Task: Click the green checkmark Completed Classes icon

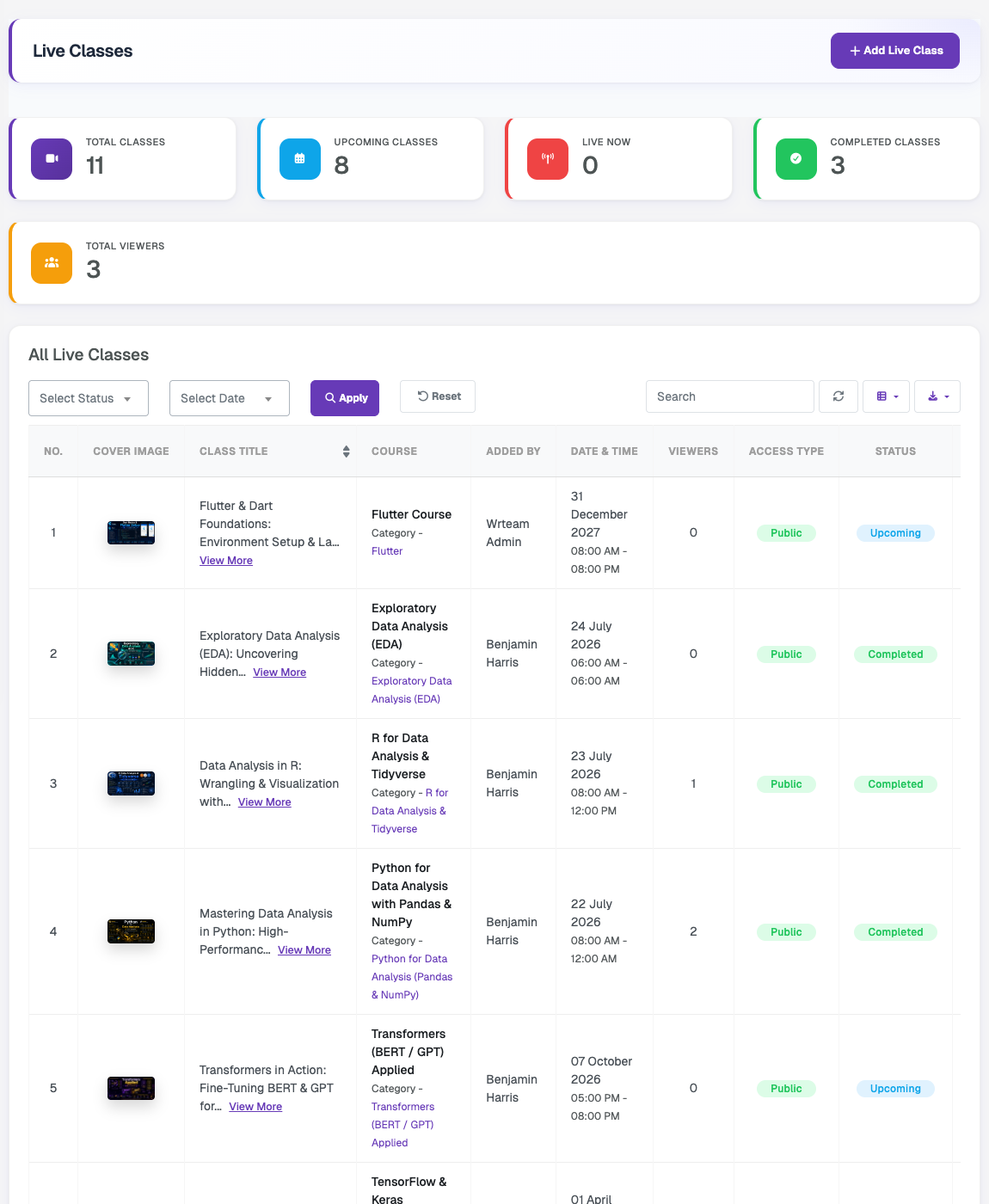Action: pos(796,159)
